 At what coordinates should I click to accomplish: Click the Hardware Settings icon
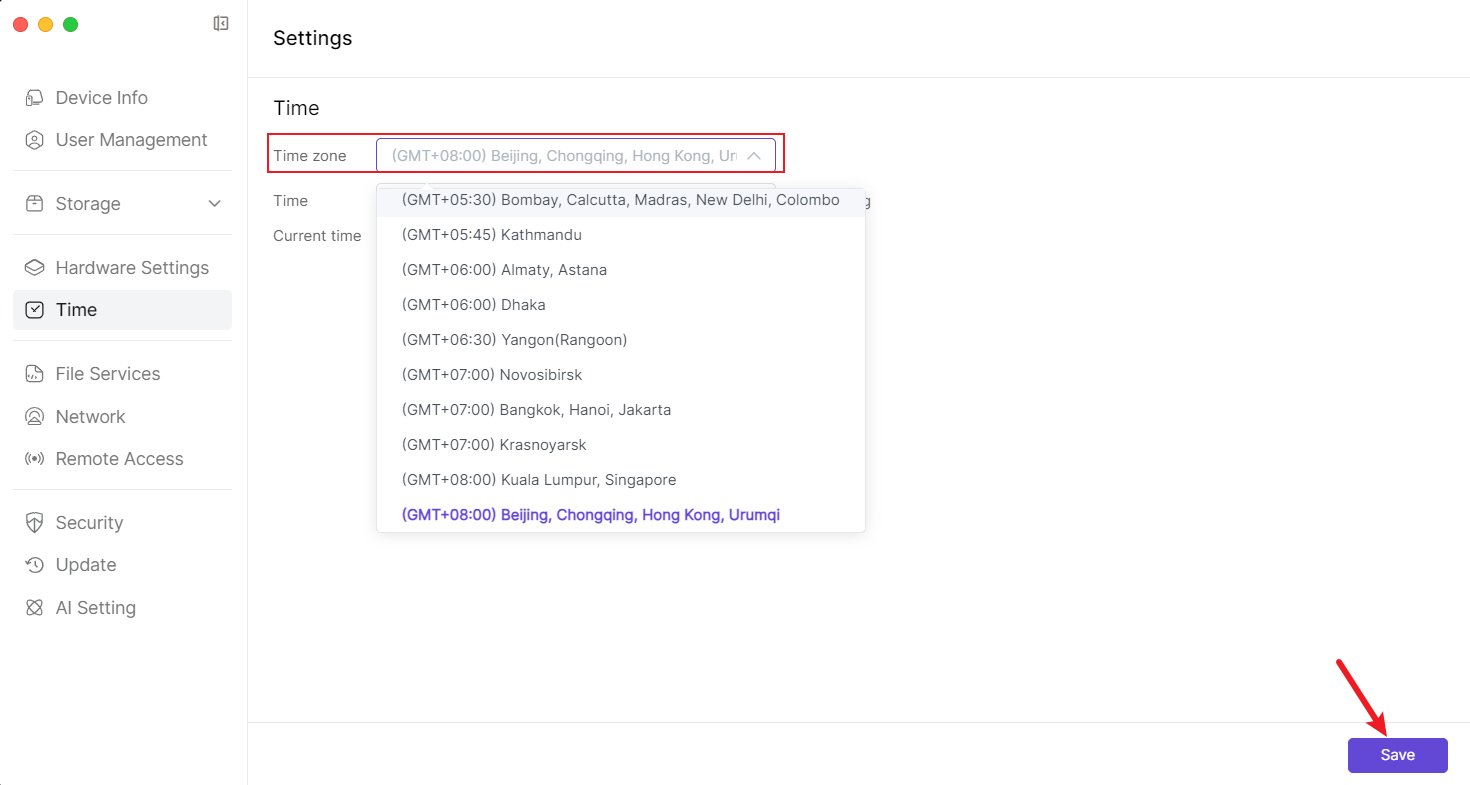click(x=35, y=268)
